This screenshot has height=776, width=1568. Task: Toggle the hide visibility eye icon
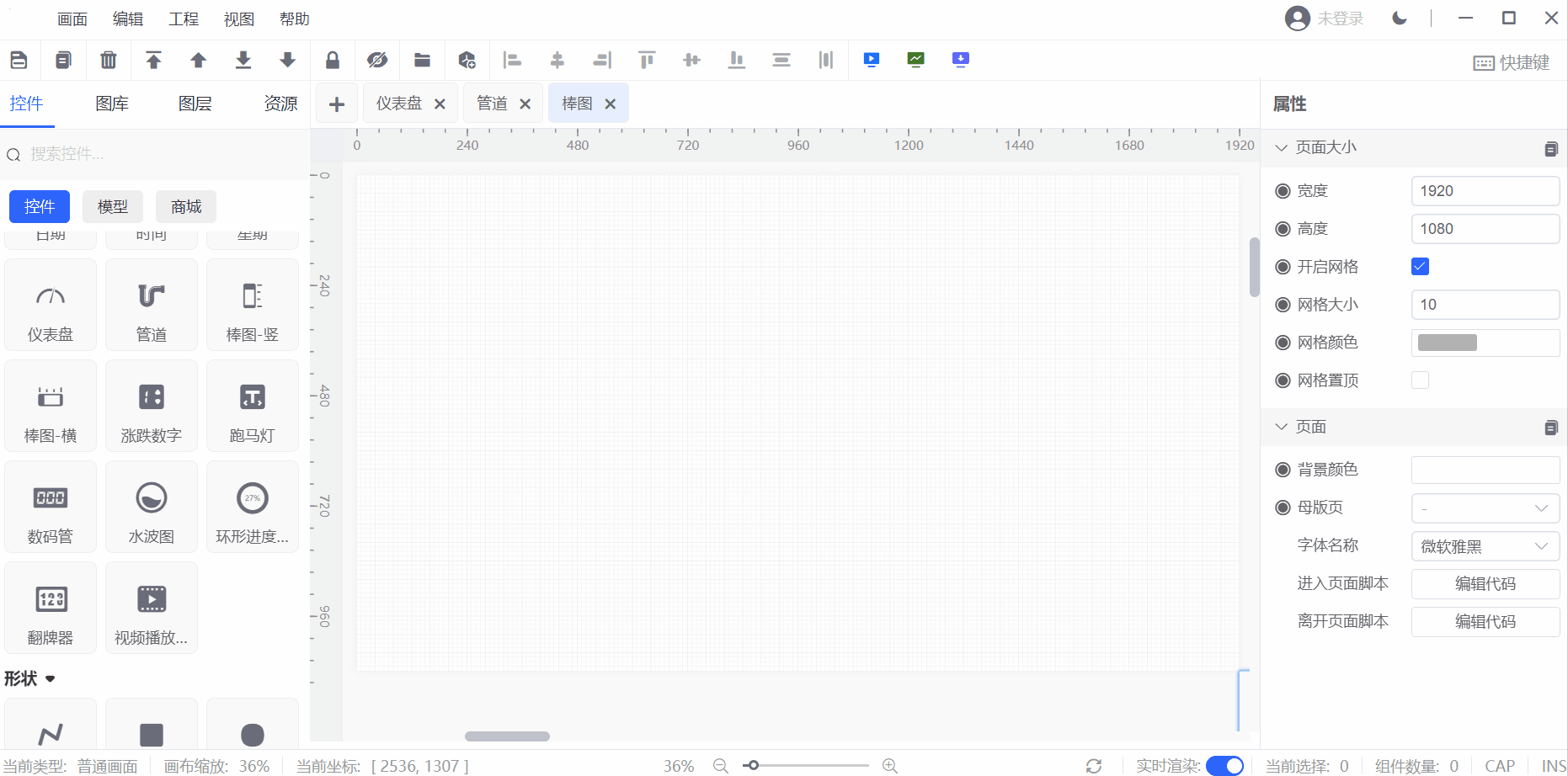point(377,60)
